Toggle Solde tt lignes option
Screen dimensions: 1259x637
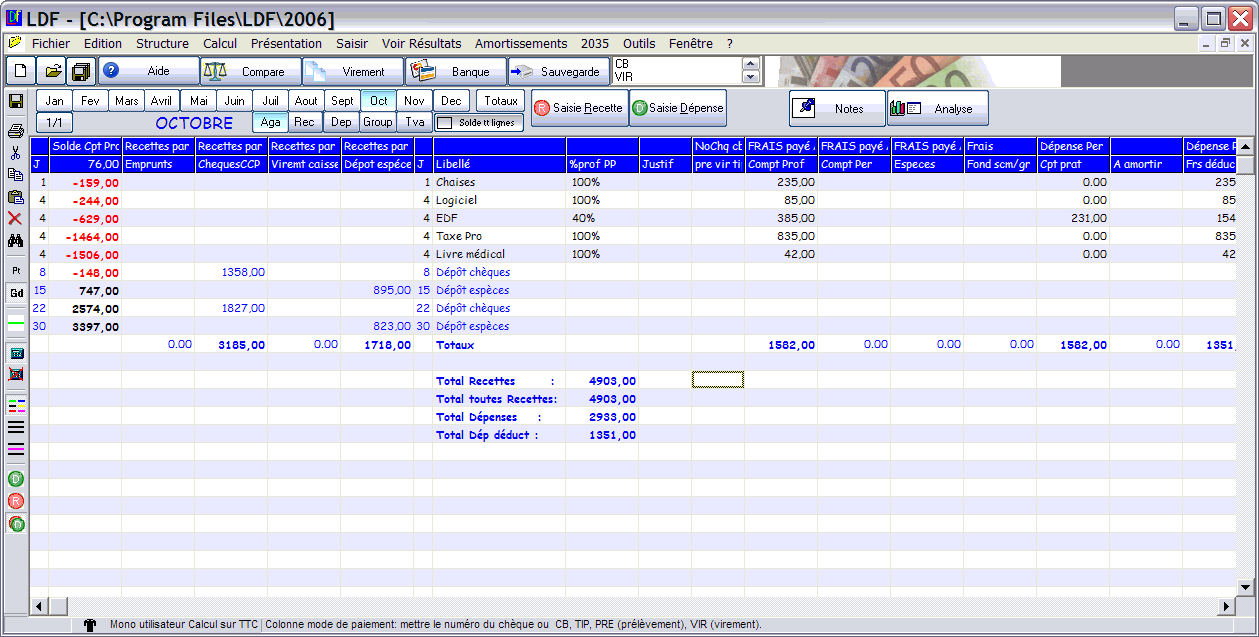coord(480,122)
